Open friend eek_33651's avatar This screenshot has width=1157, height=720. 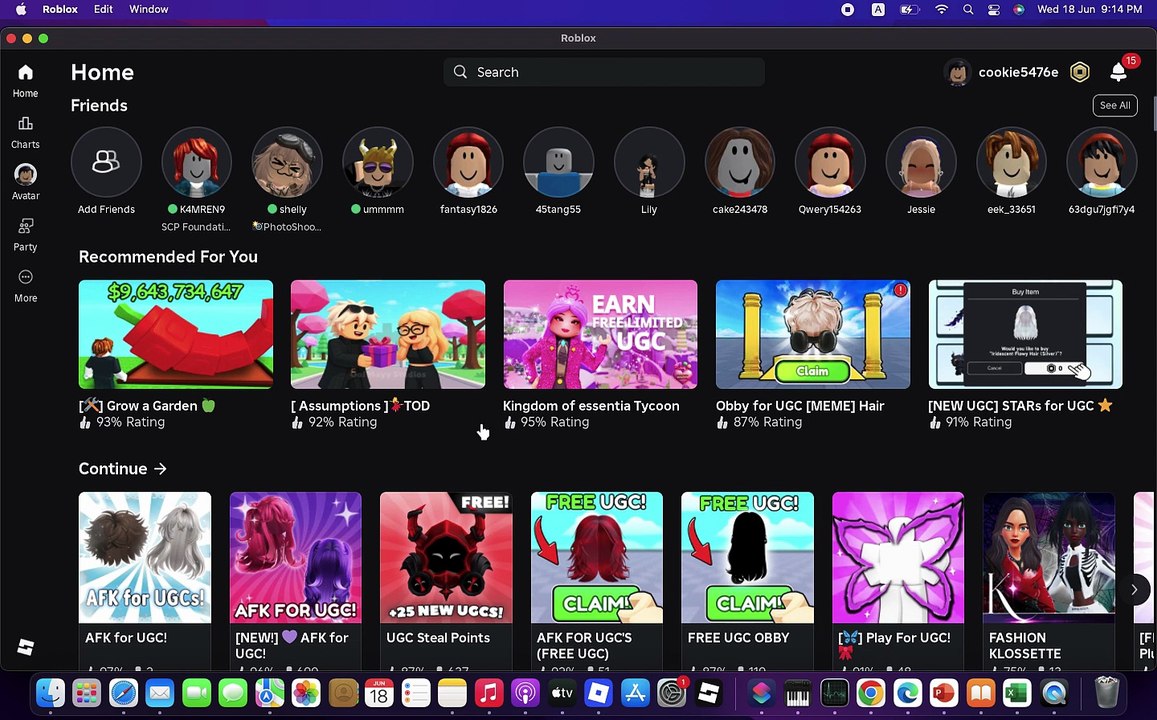1011,162
